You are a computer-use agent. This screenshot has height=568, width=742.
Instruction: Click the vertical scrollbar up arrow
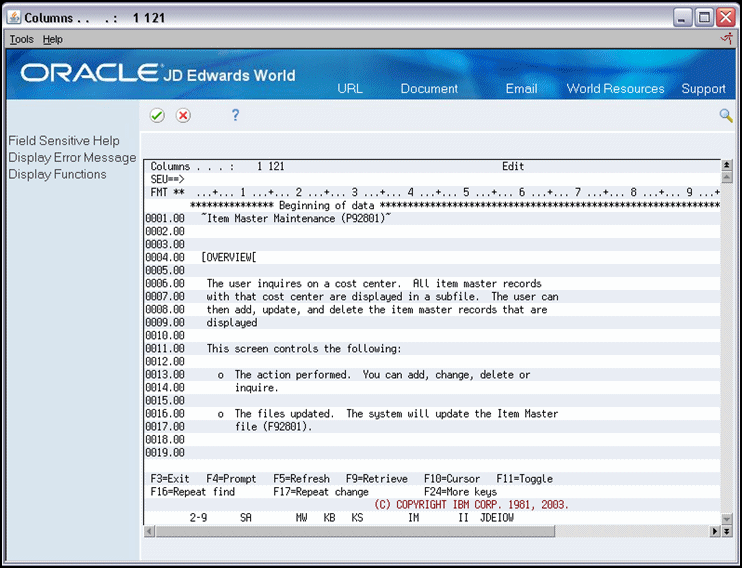(x=727, y=178)
